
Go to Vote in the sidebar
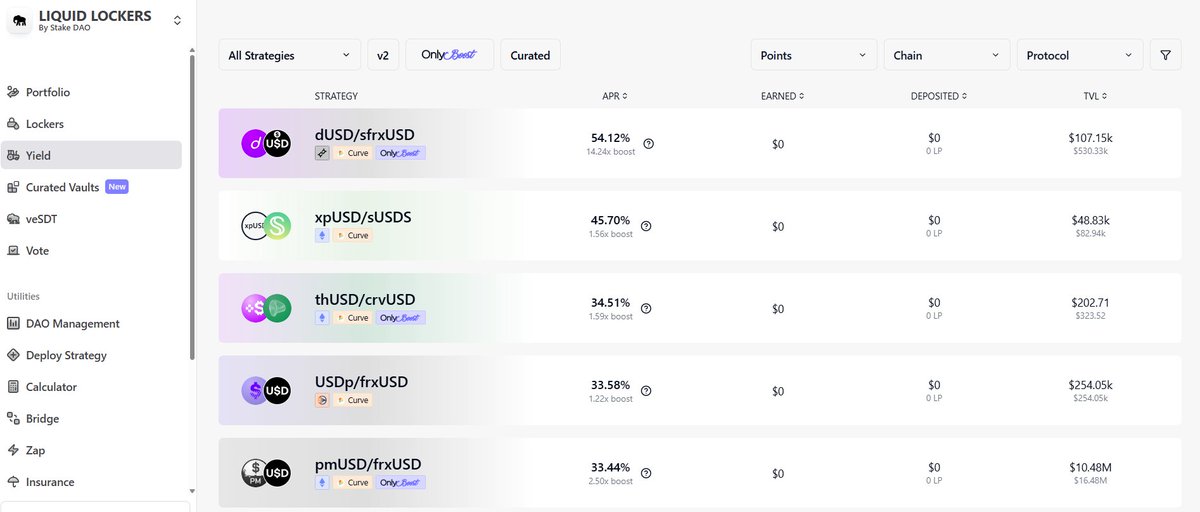point(37,251)
